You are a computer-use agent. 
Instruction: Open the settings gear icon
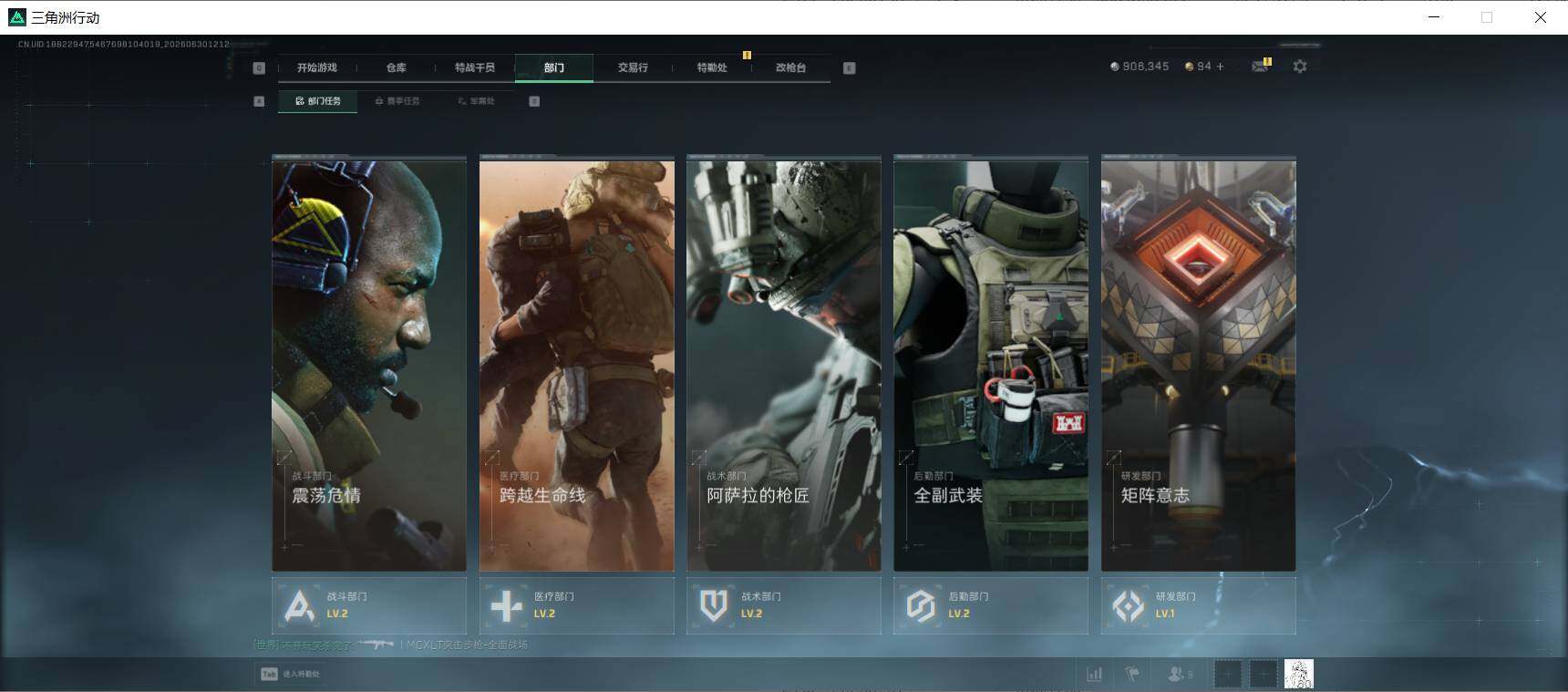[1300, 67]
